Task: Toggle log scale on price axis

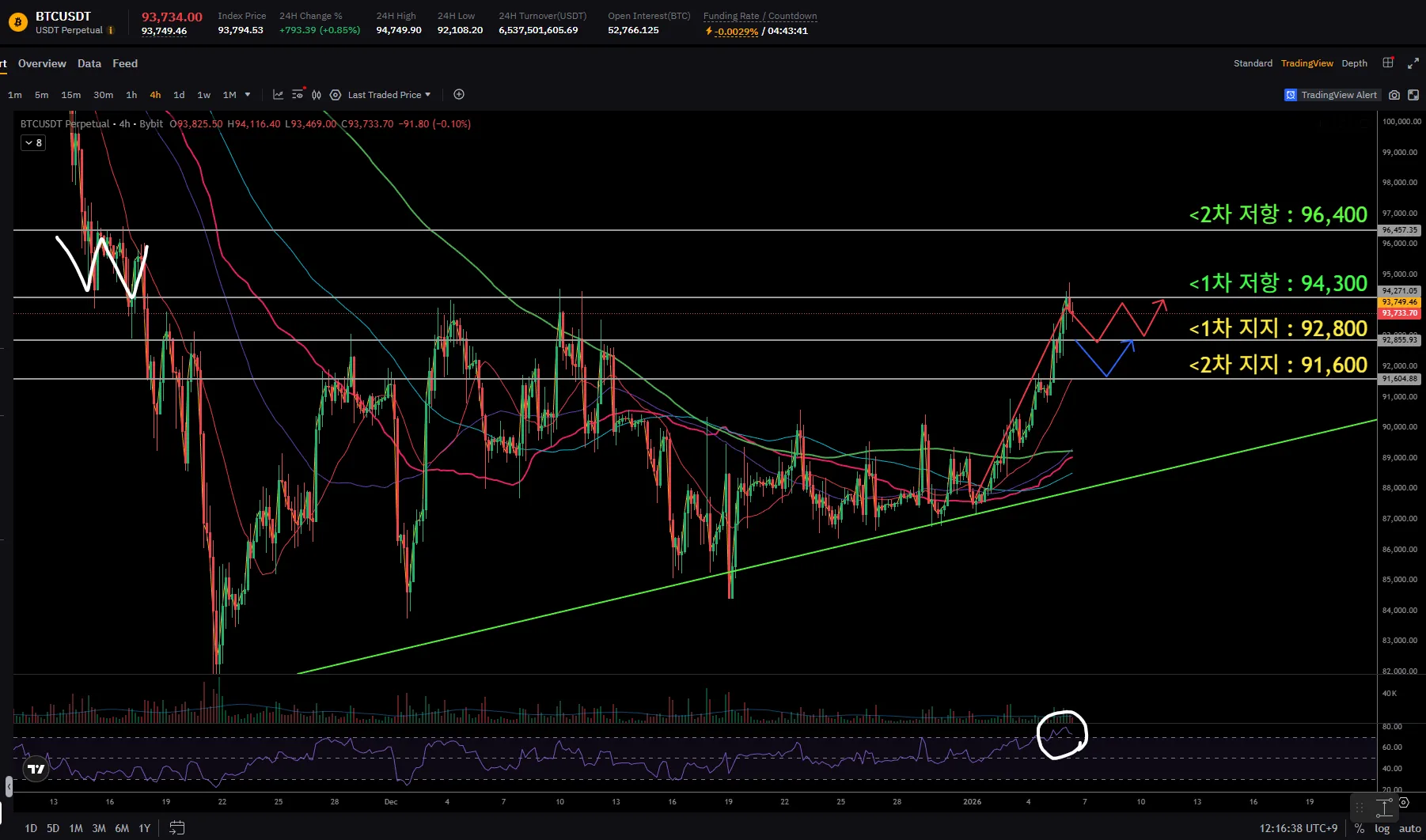Action: (x=1382, y=828)
